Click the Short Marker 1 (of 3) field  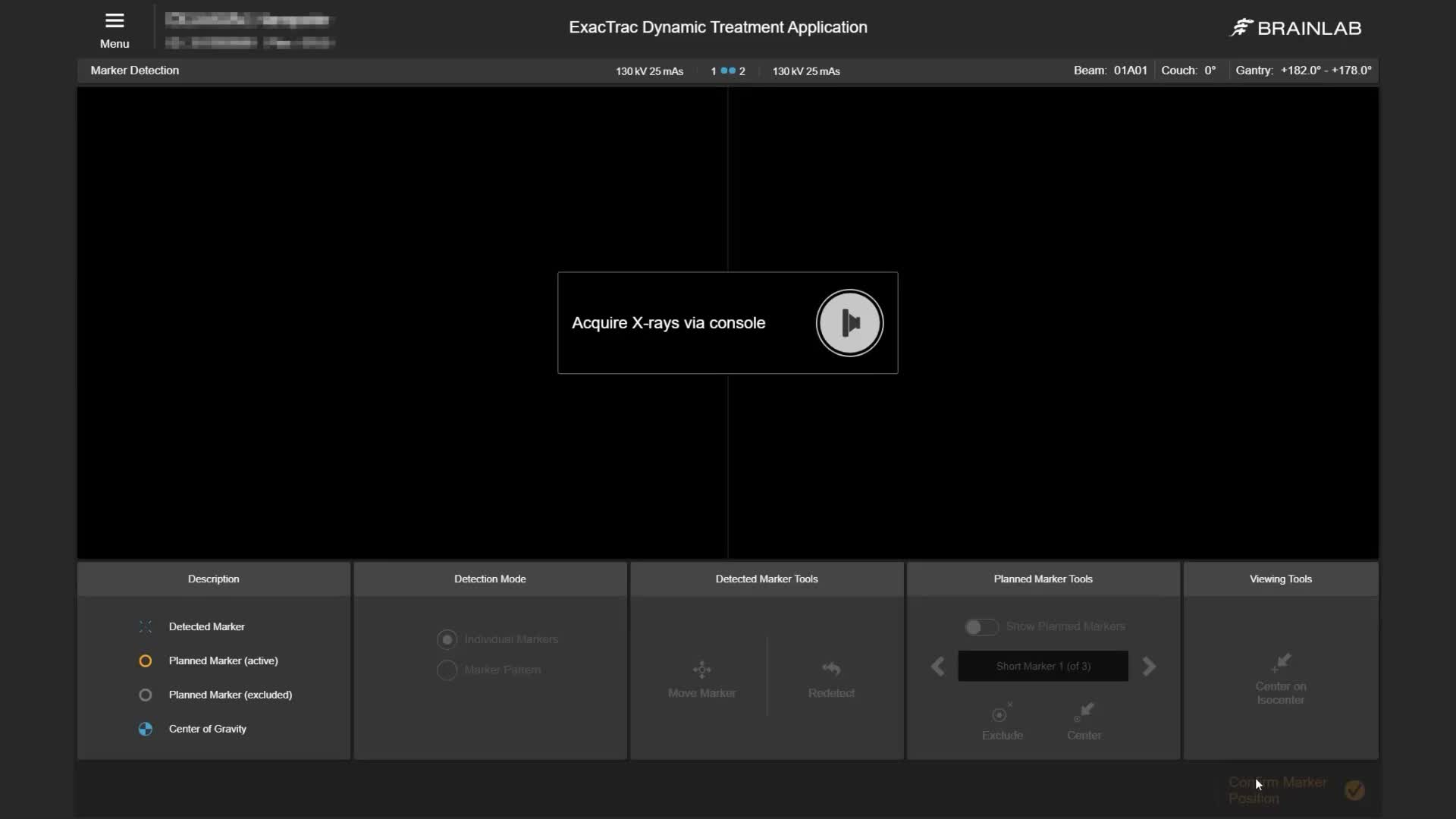click(x=1043, y=666)
